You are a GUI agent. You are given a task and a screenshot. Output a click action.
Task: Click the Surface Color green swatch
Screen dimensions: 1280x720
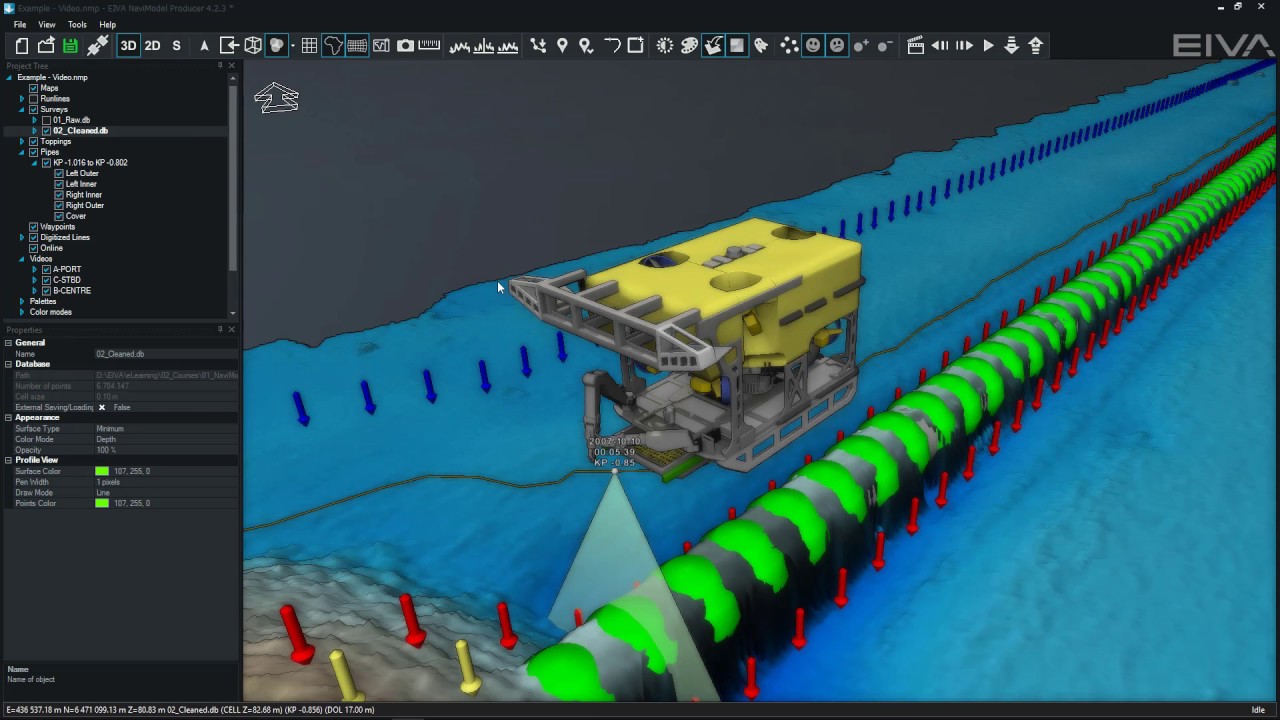point(102,472)
